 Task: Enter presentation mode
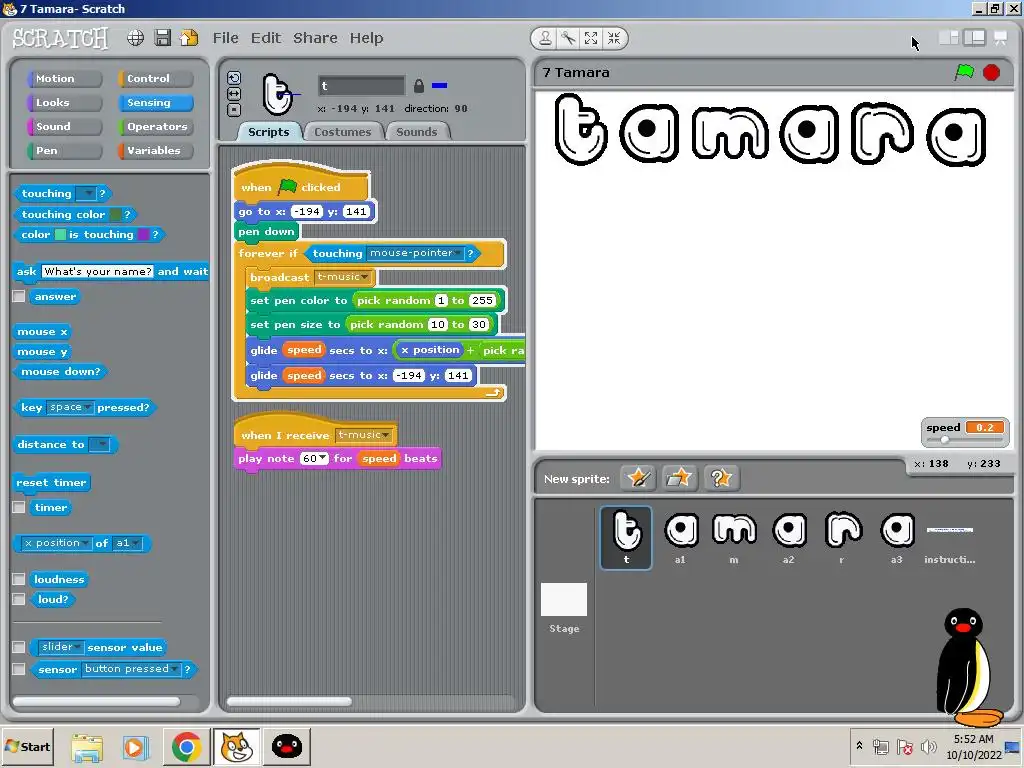pos(1000,38)
